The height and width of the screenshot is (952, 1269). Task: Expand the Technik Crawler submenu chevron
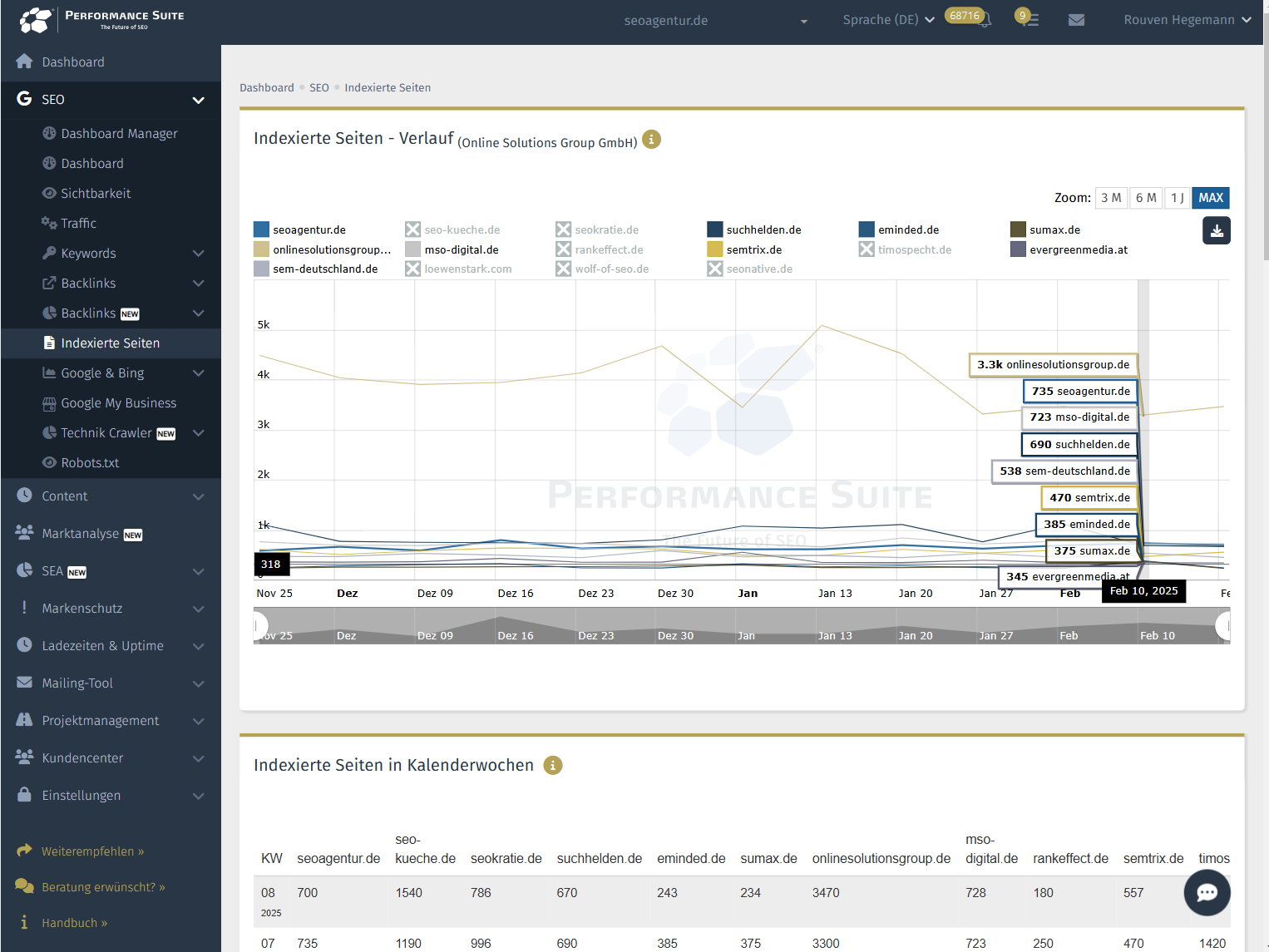click(199, 432)
